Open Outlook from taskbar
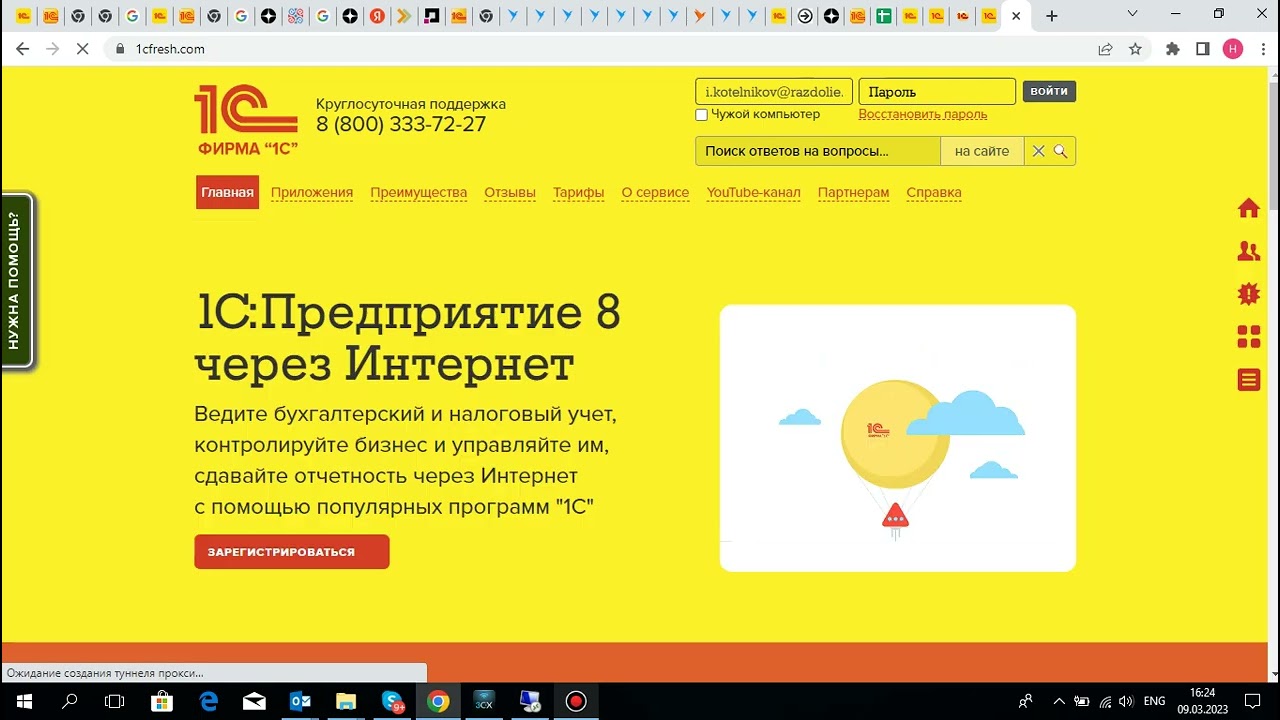The image size is (1280, 720). point(300,701)
